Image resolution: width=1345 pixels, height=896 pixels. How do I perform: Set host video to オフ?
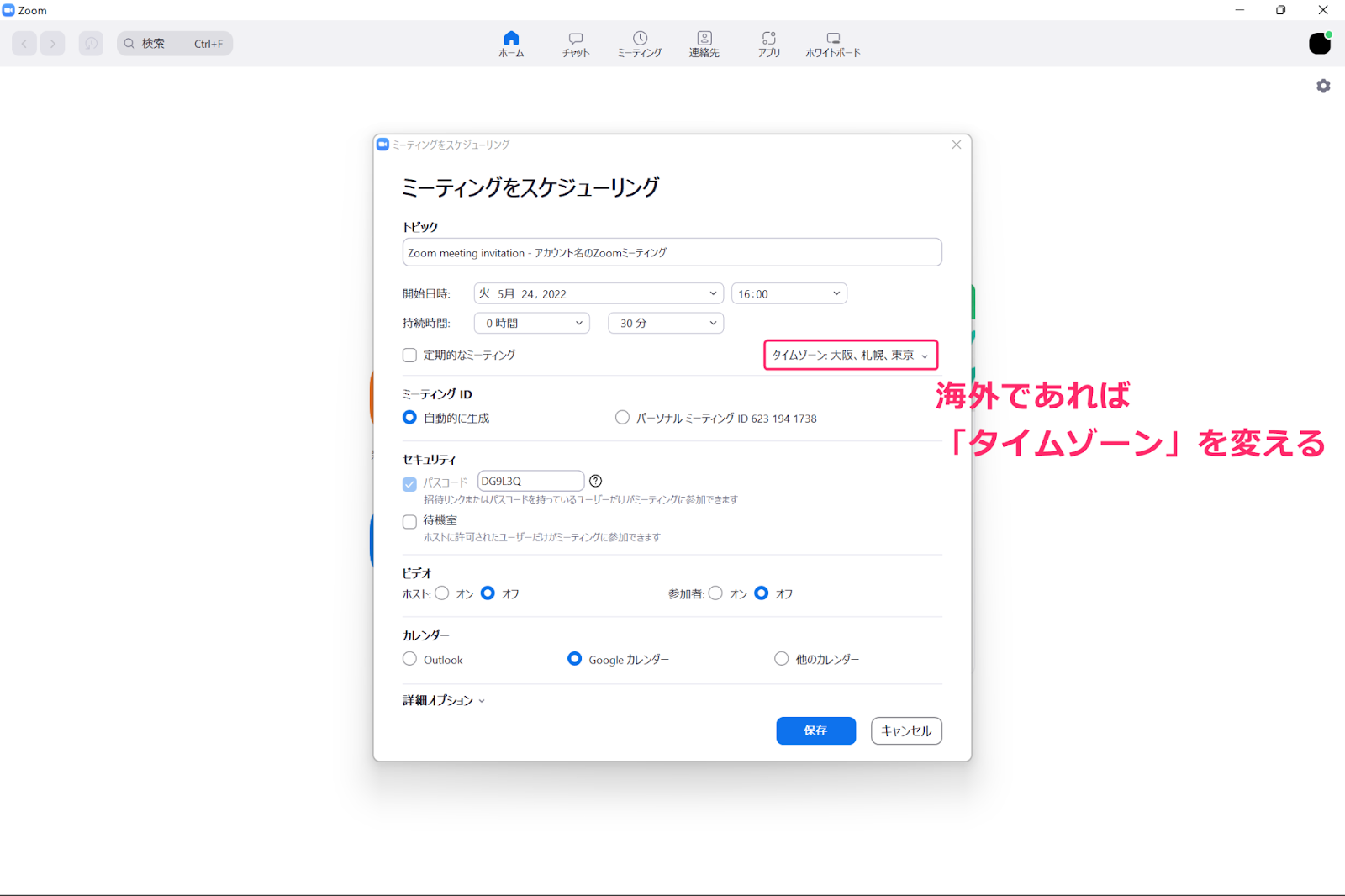488,593
